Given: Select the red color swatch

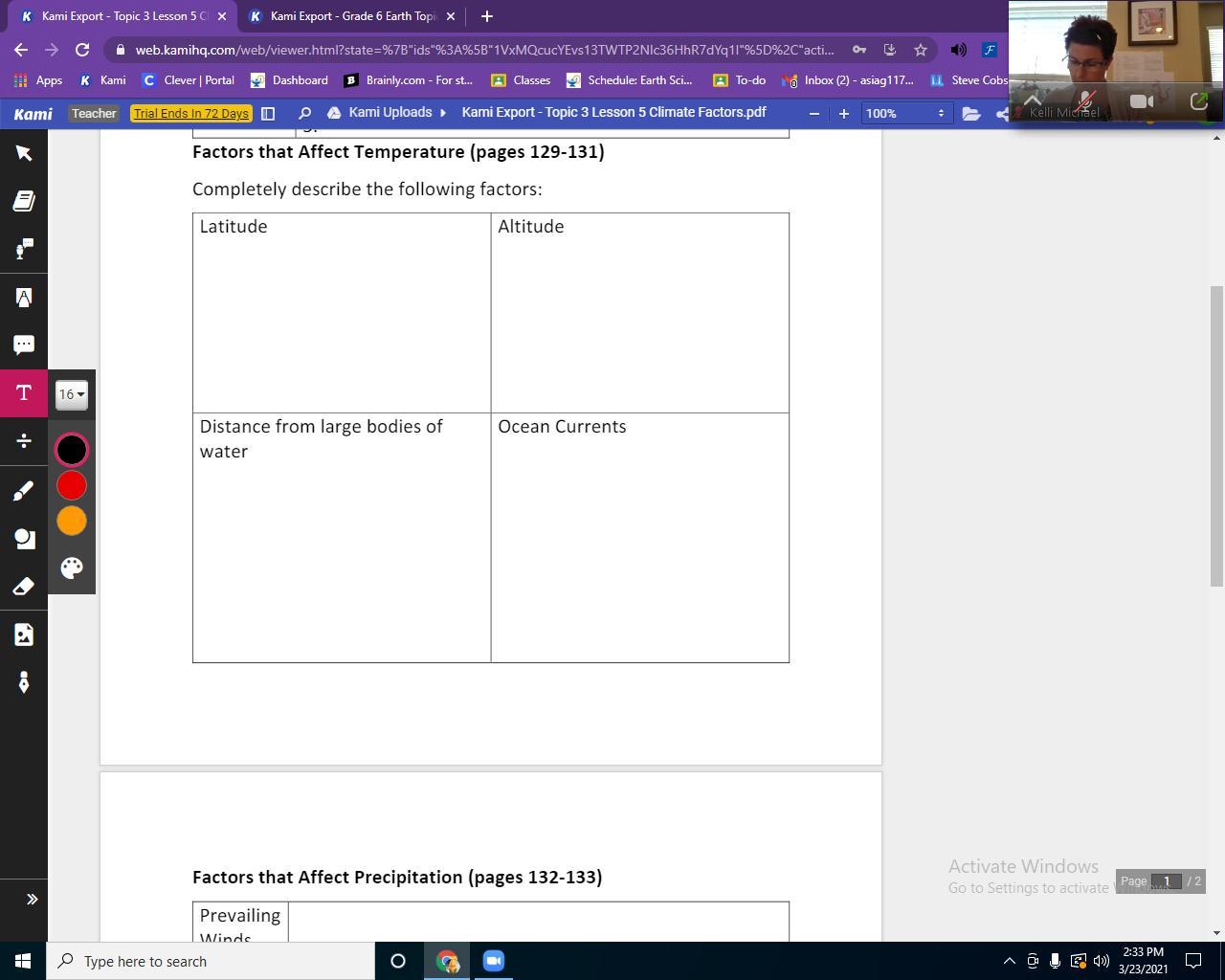Looking at the screenshot, I should 72,485.
